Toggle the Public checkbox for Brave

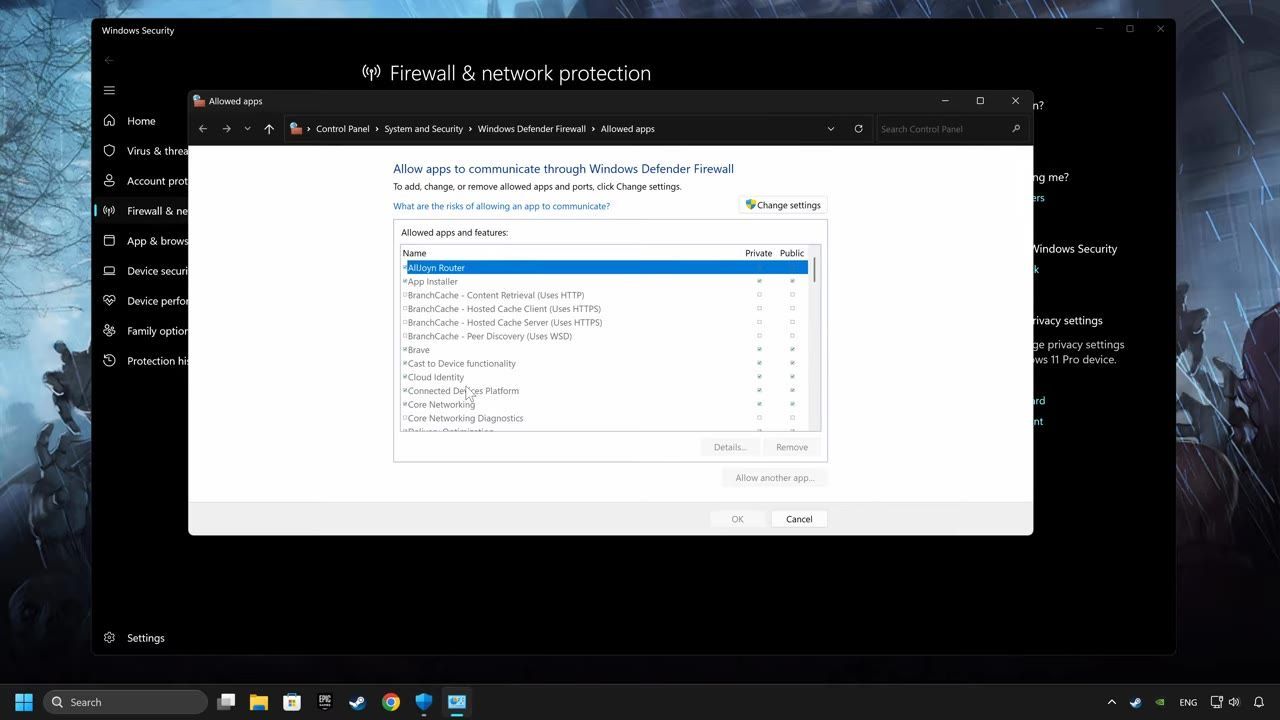(x=792, y=350)
